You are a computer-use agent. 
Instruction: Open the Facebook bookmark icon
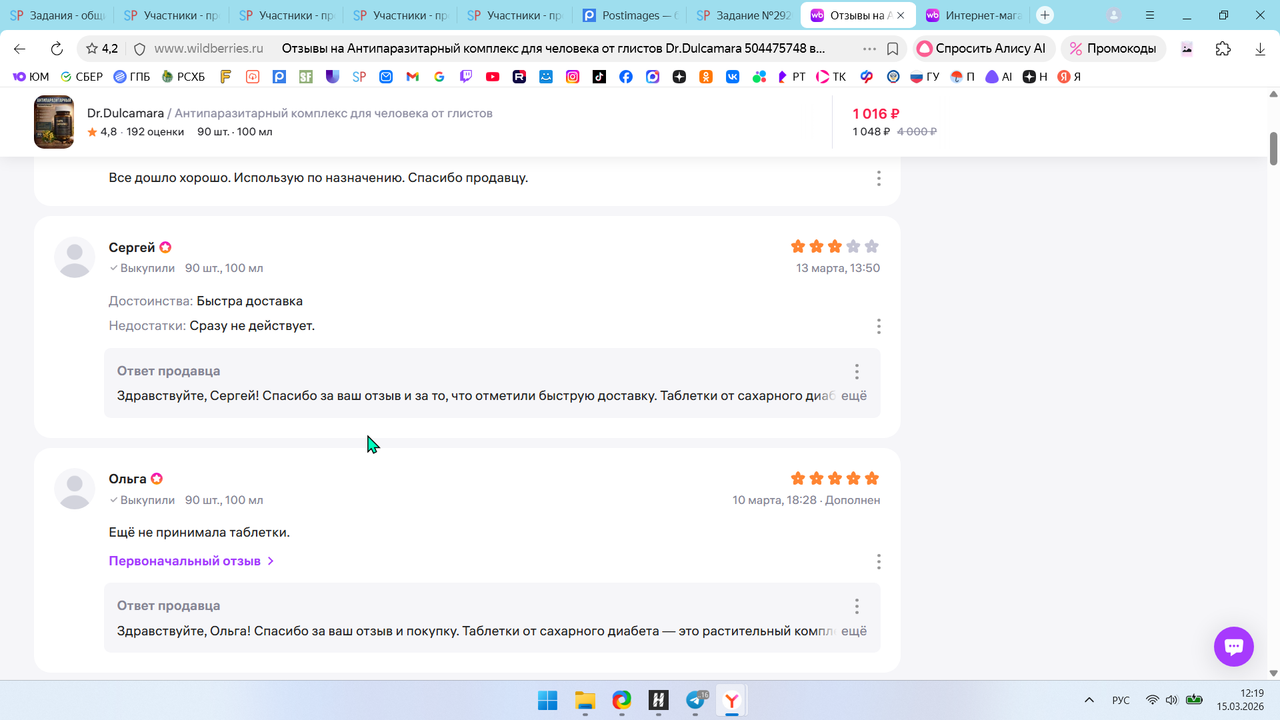tap(626, 76)
